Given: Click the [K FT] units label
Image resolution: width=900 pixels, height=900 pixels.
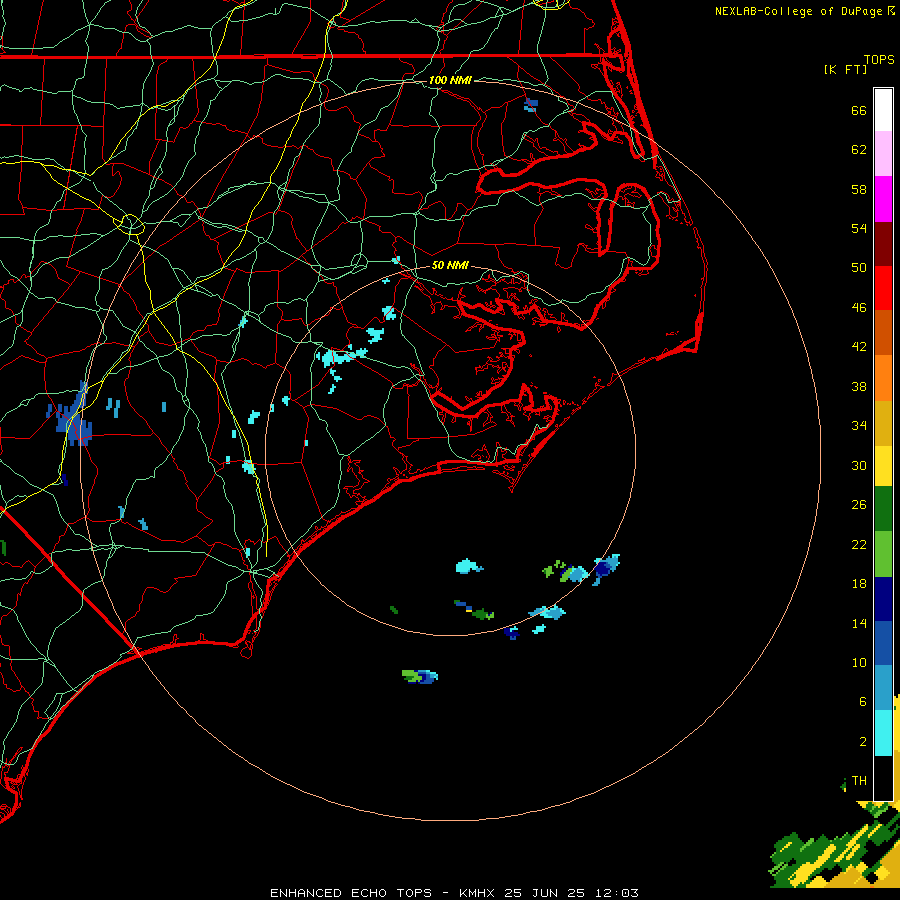Looking at the screenshot, I should (845, 69).
